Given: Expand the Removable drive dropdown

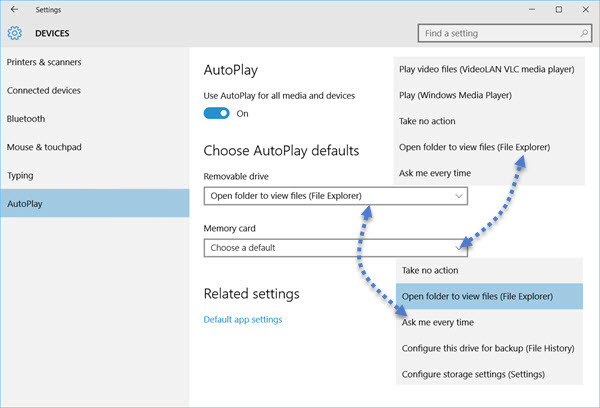Looking at the screenshot, I should click(336, 196).
